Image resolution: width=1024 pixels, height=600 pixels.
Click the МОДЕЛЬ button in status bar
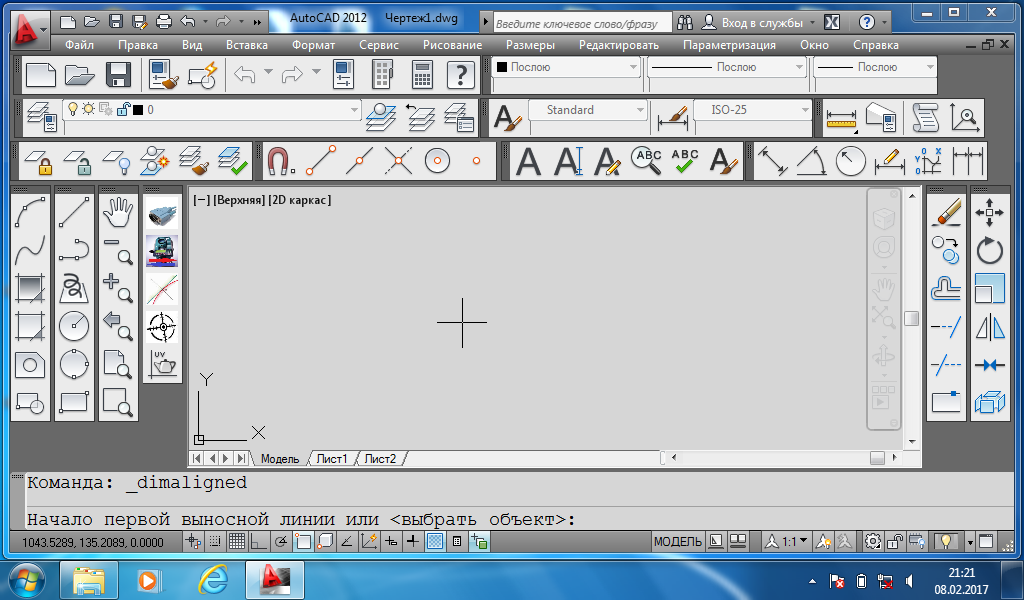pyautogui.click(x=677, y=542)
